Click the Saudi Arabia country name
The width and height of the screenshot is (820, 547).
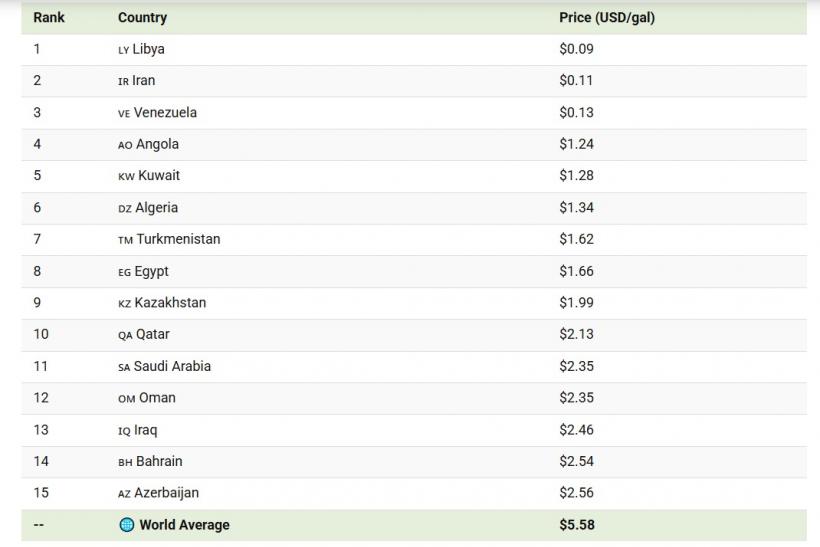tap(172, 366)
